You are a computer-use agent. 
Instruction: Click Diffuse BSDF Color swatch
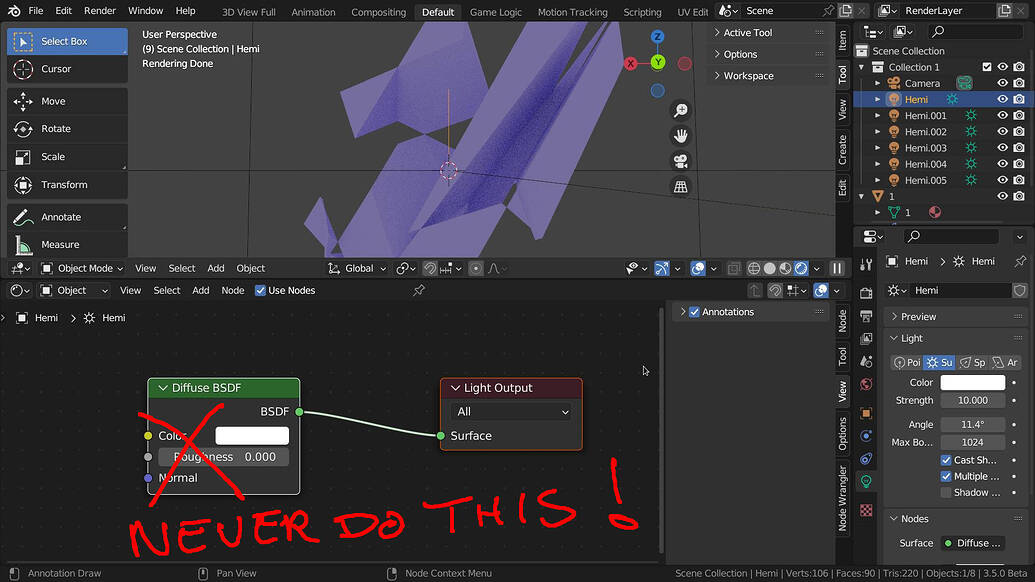tap(252, 436)
